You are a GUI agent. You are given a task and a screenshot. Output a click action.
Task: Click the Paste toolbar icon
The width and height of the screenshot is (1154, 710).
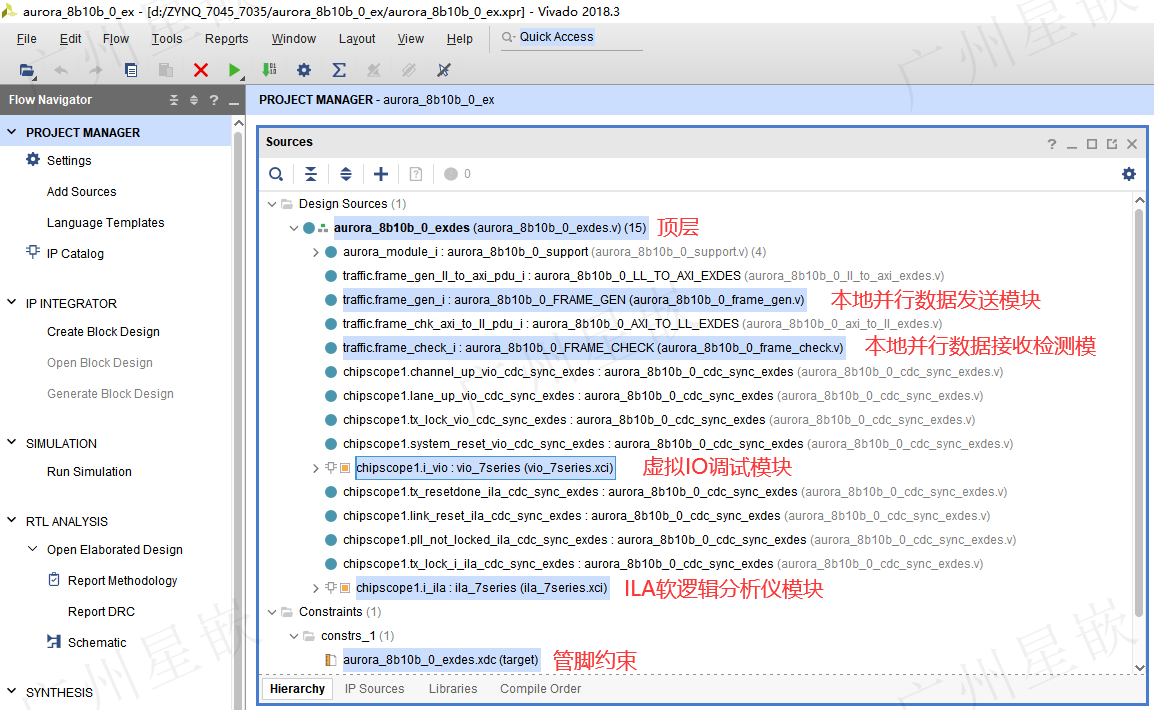coord(166,70)
